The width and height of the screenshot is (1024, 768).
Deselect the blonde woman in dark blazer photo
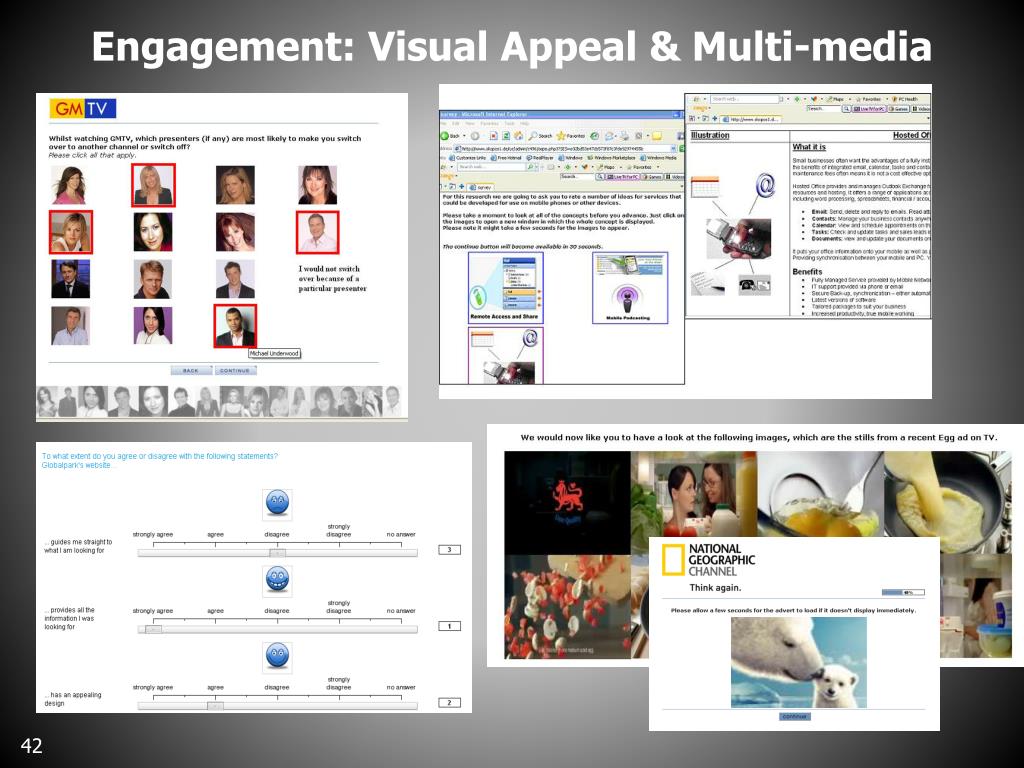pyautogui.click(x=153, y=185)
